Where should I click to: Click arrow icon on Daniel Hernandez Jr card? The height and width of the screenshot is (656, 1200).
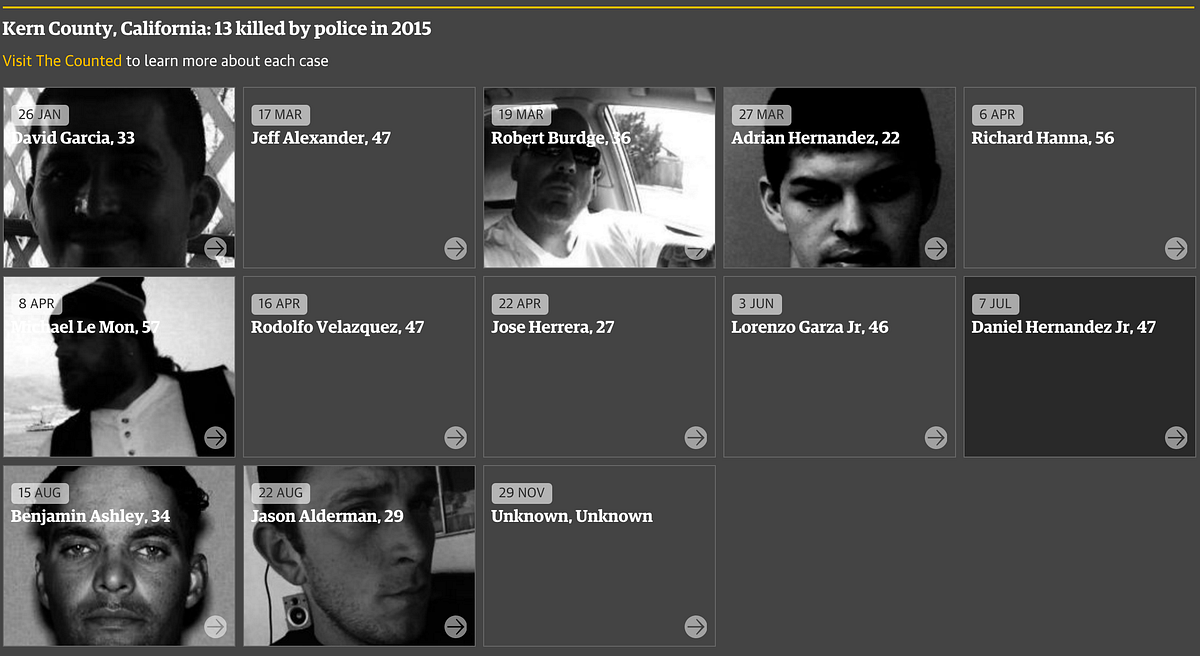pyautogui.click(x=1176, y=437)
